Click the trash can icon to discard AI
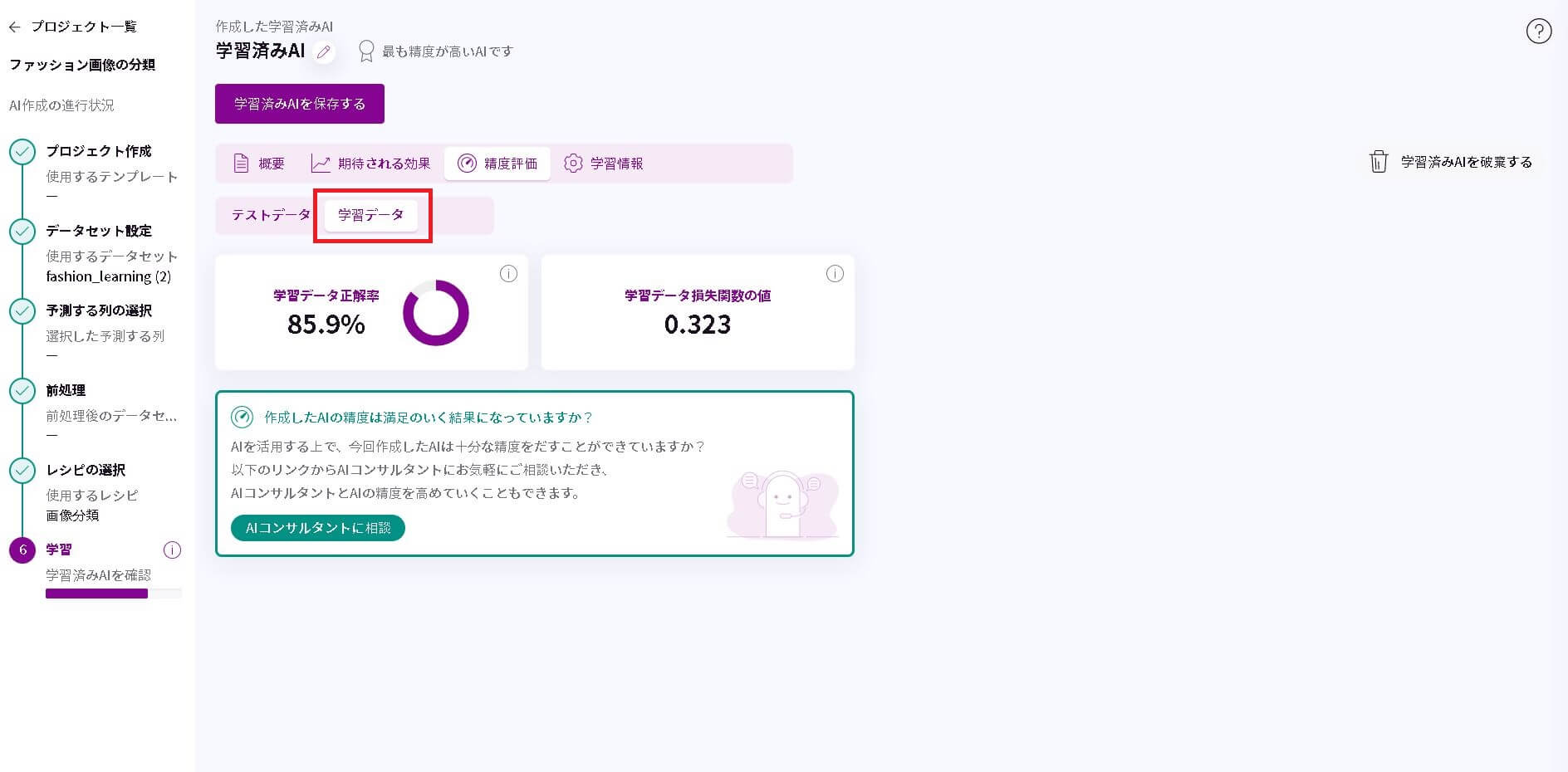This screenshot has height=772, width=1568. [x=1379, y=162]
